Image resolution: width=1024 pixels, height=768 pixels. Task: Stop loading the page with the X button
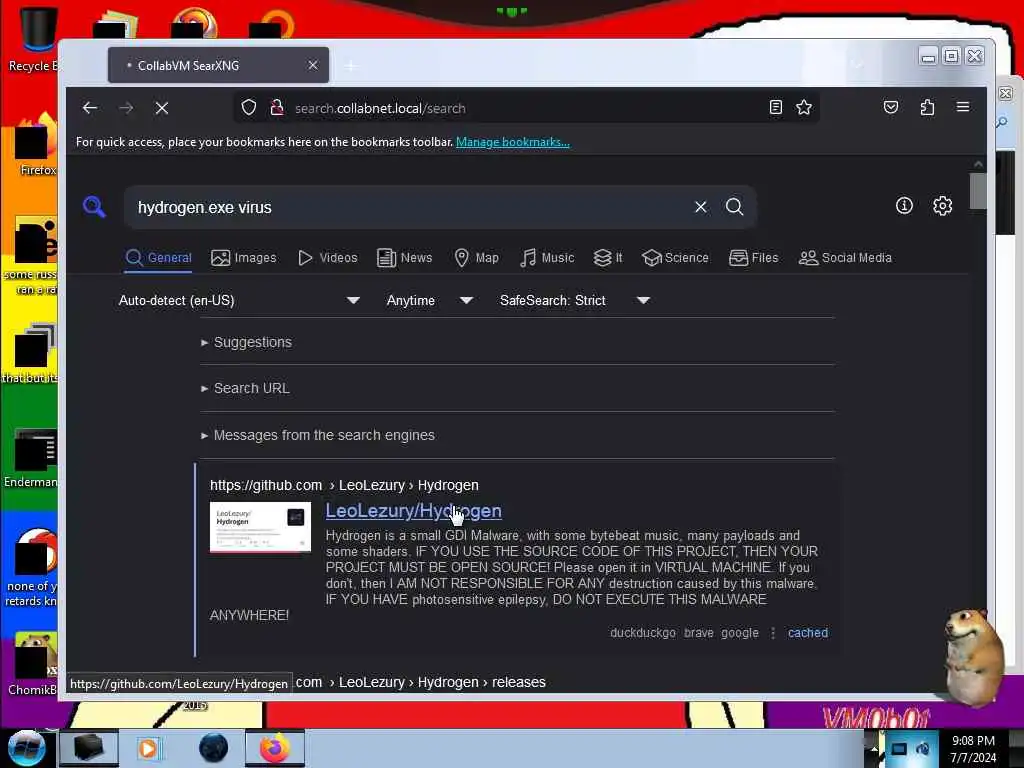[162, 108]
